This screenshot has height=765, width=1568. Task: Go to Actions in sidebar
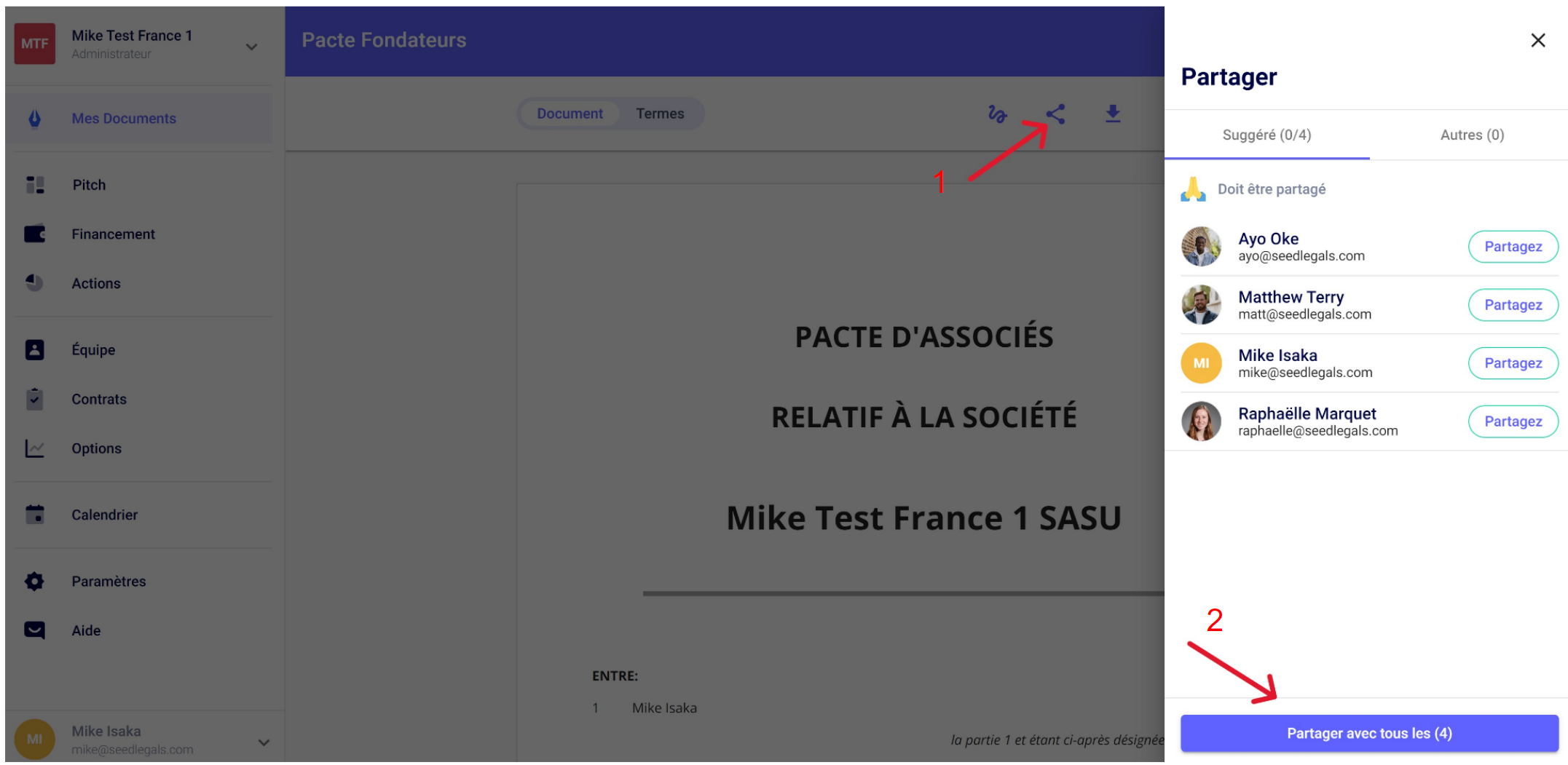pos(95,284)
